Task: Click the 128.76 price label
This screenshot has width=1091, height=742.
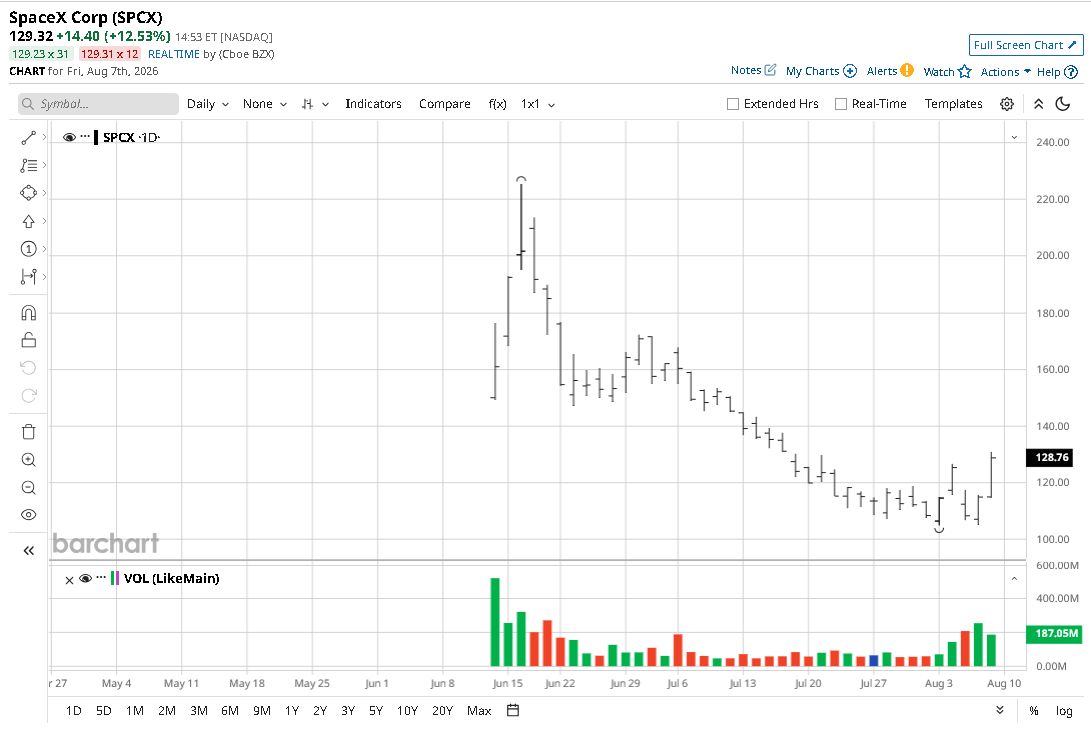Action: [x=1051, y=457]
